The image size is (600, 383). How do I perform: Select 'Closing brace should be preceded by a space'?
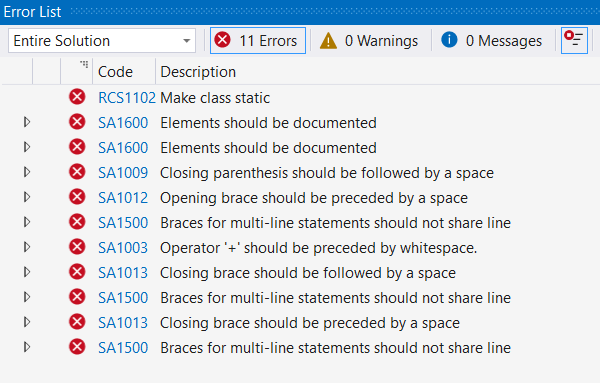click(x=310, y=323)
